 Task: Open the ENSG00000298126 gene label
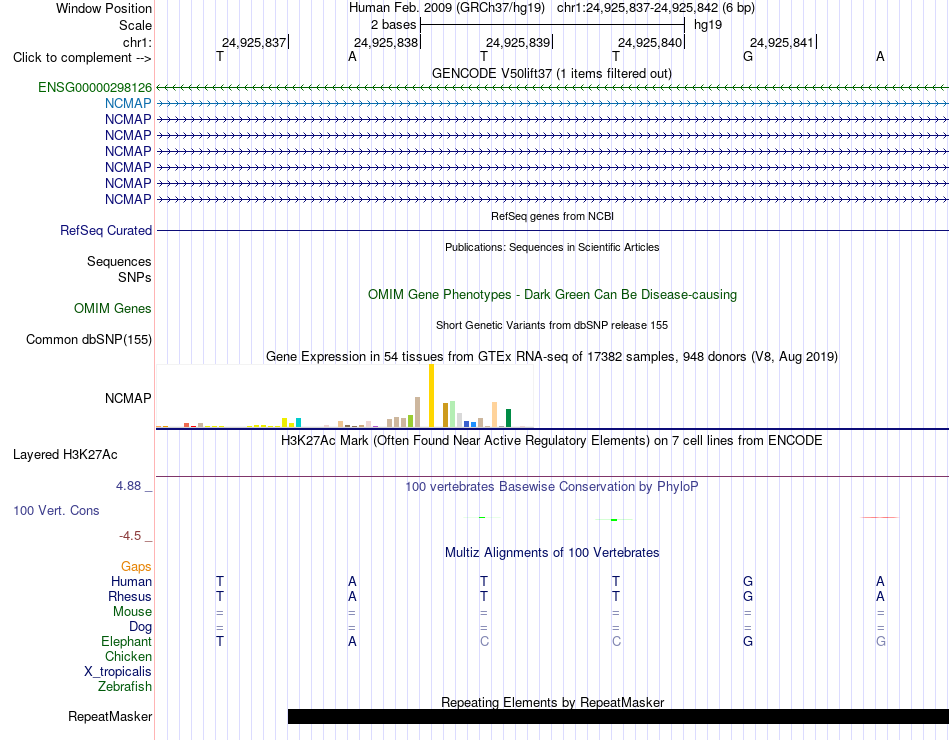95,87
